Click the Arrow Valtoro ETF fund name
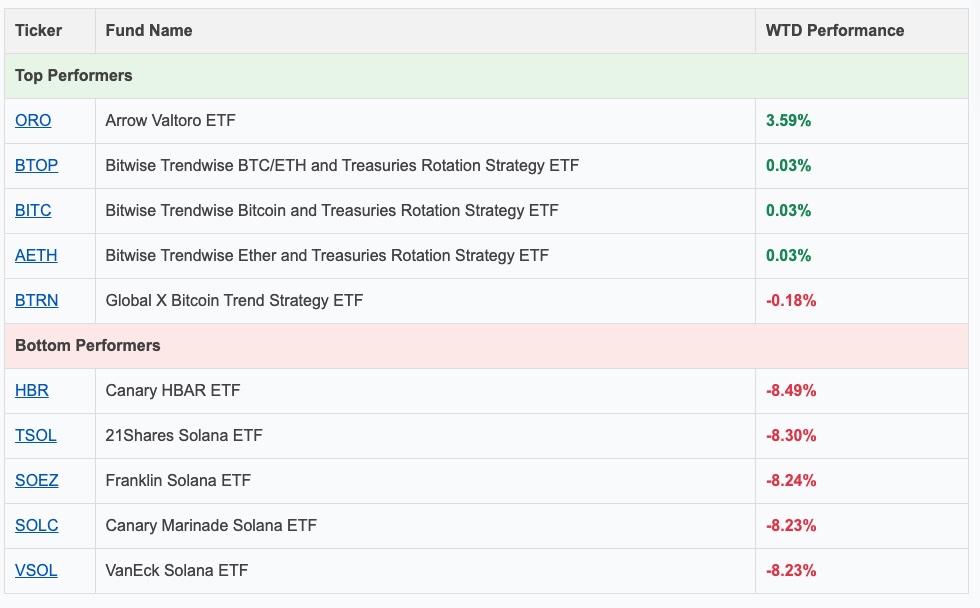 tap(170, 120)
